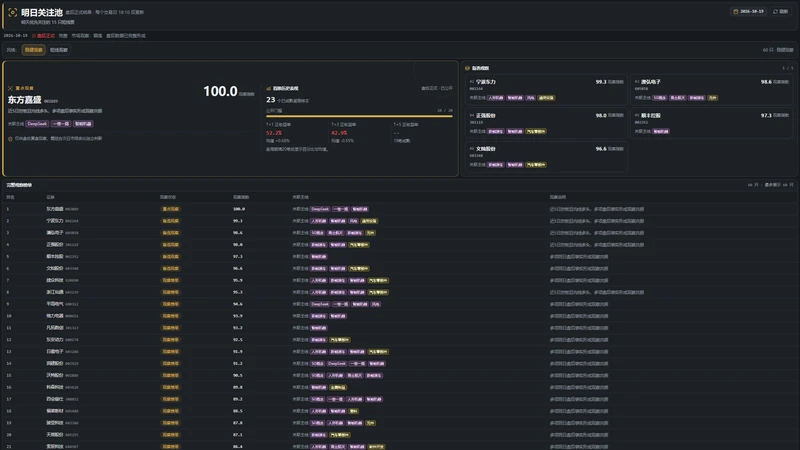Open the 文灿股份 backup card

coord(546,157)
